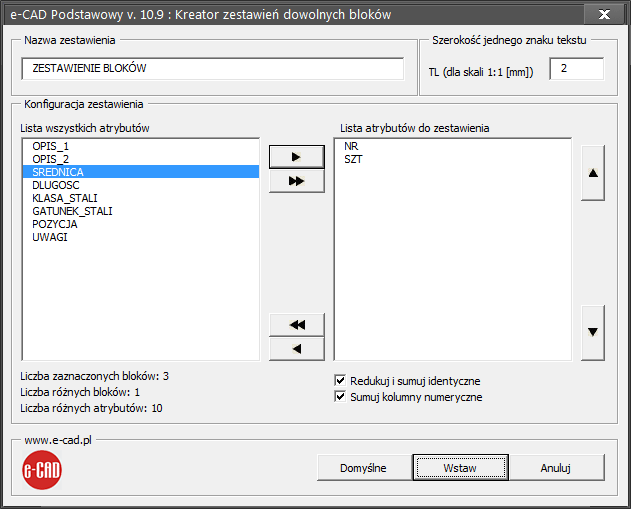The width and height of the screenshot is (631, 509).
Task: Select the highlighted SREDNICA attribute
Action: (141, 172)
